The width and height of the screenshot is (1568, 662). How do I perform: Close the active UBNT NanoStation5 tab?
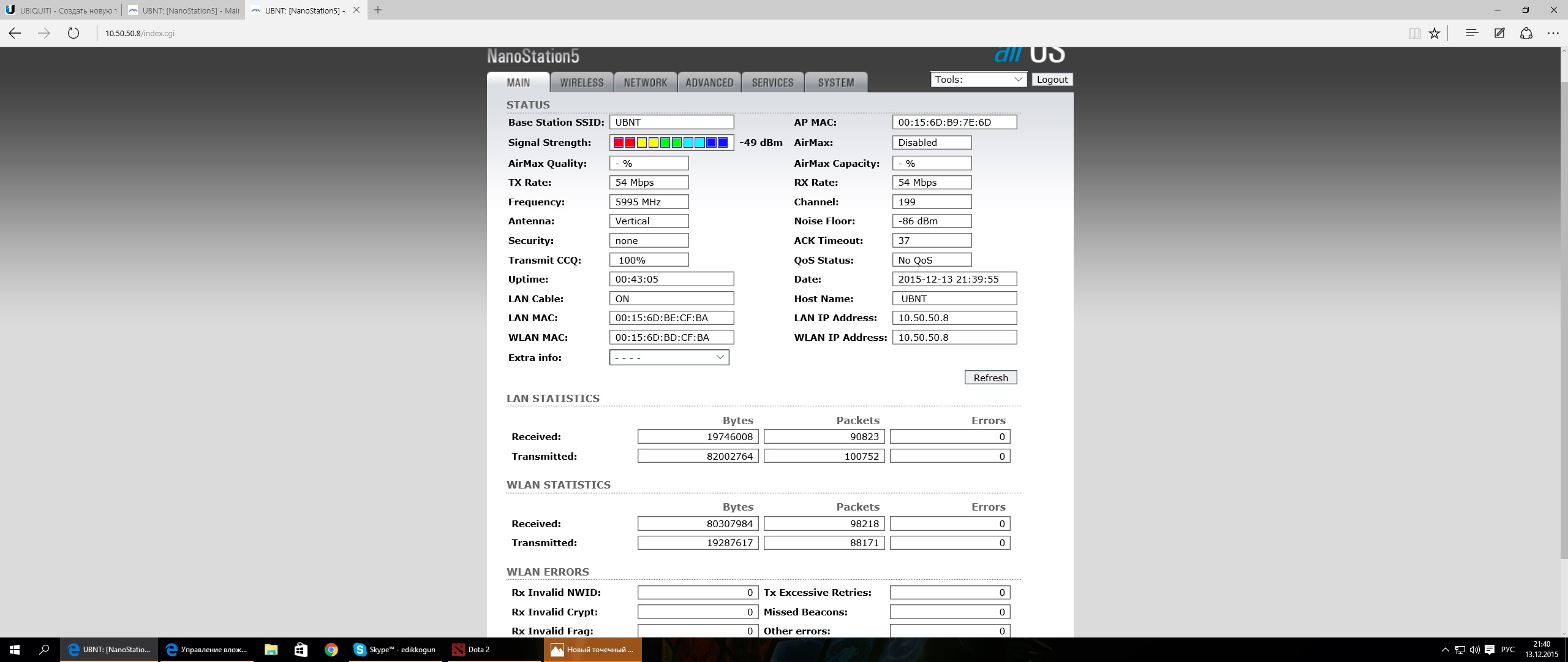[x=356, y=10]
